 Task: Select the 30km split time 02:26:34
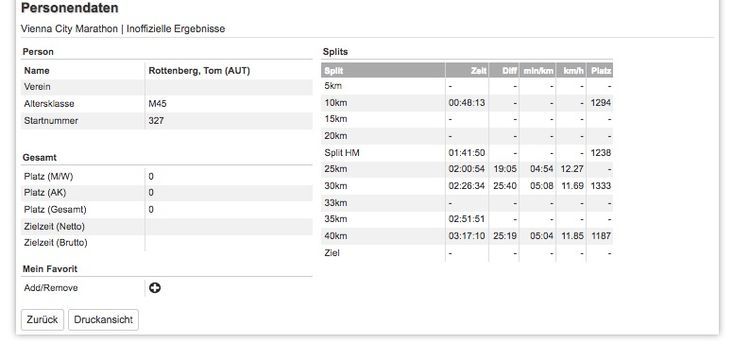[466, 186]
